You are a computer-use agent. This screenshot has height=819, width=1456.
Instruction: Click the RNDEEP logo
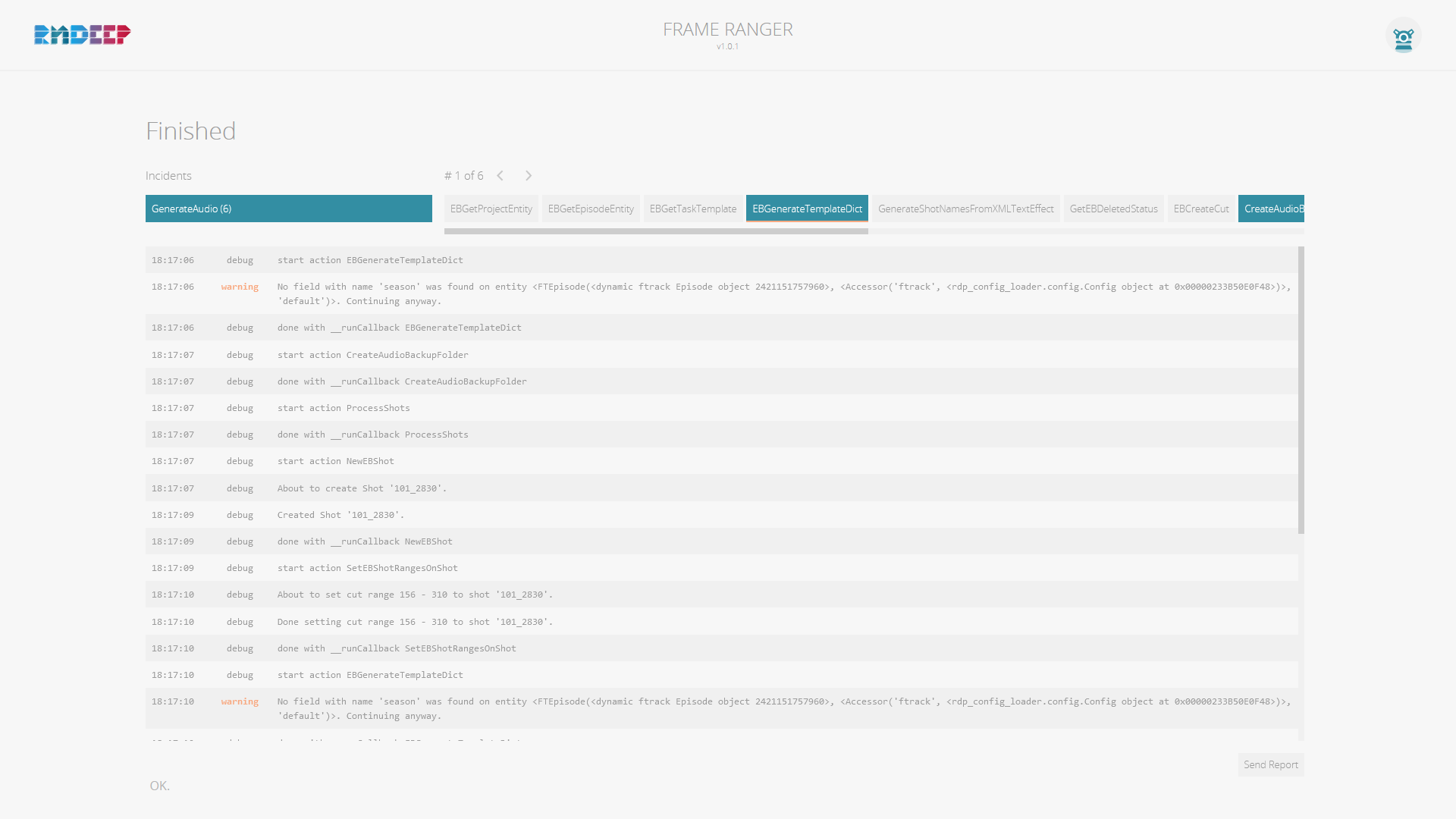click(x=82, y=34)
